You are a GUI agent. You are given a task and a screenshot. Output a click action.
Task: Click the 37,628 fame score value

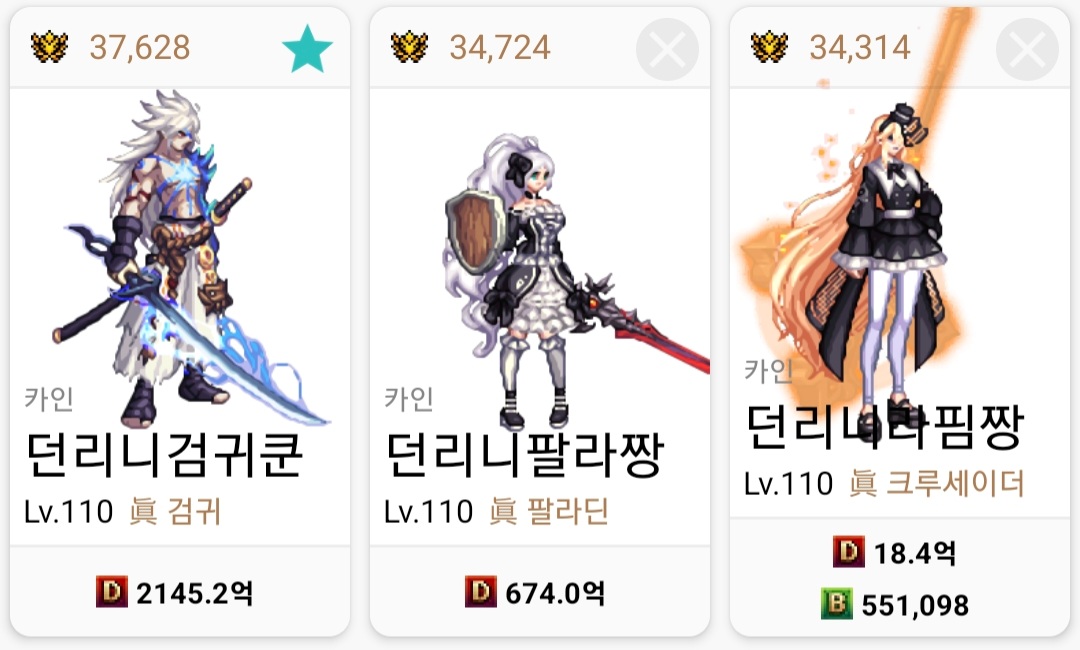(140, 48)
